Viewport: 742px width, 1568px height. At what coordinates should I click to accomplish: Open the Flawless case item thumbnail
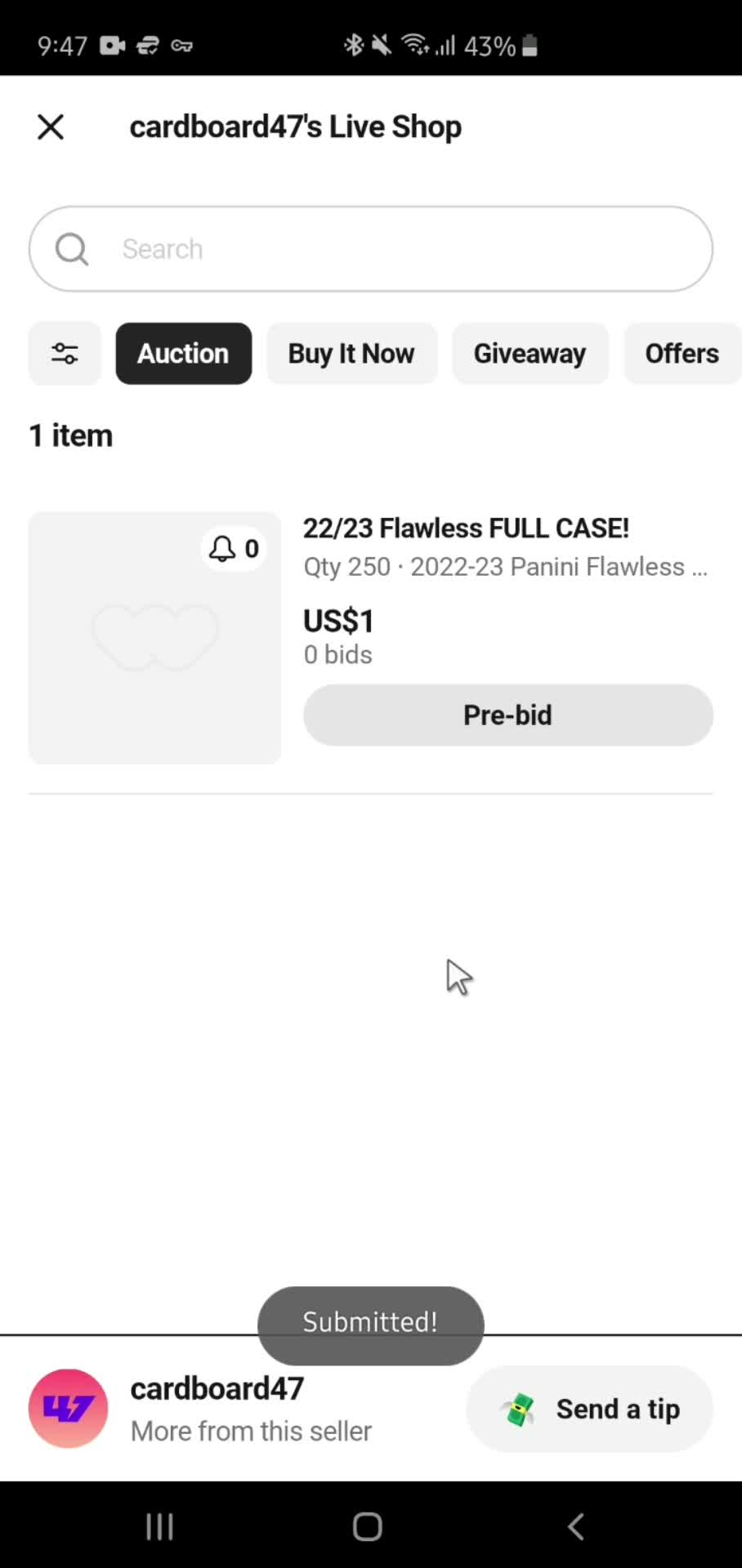(x=154, y=638)
